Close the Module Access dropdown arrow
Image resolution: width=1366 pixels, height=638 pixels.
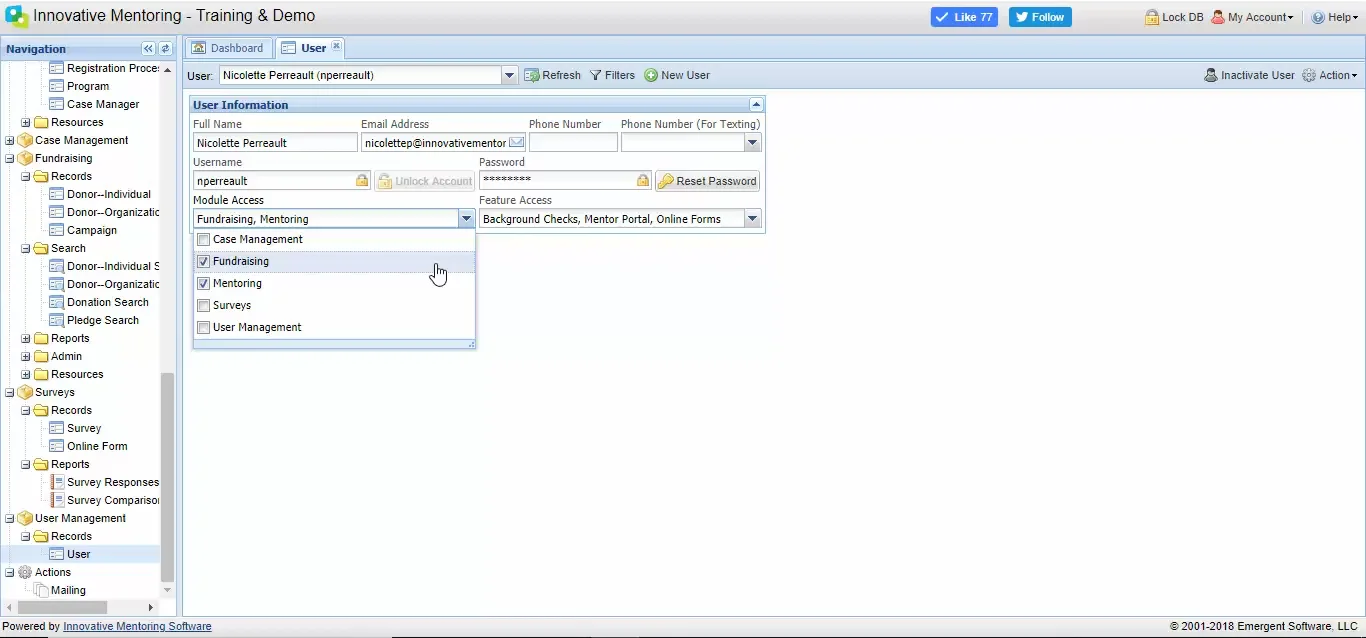(466, 219)
